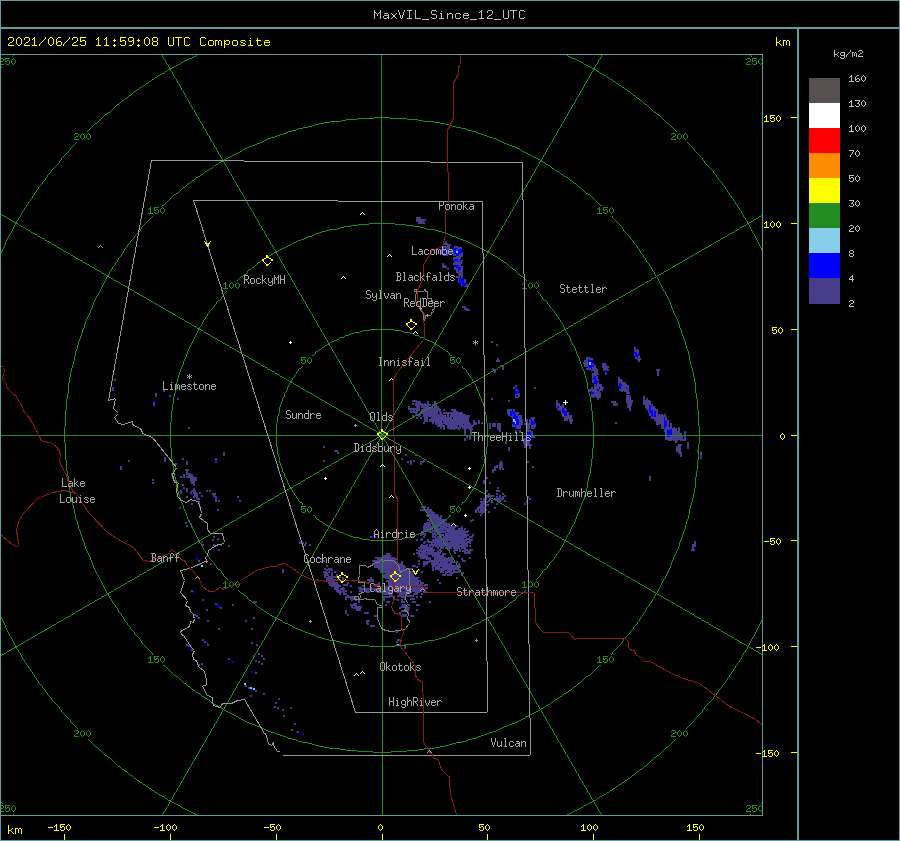Click the 130 legend value
Image resolution: width=900 pixels, height=841 pixels.
point(857,103)
